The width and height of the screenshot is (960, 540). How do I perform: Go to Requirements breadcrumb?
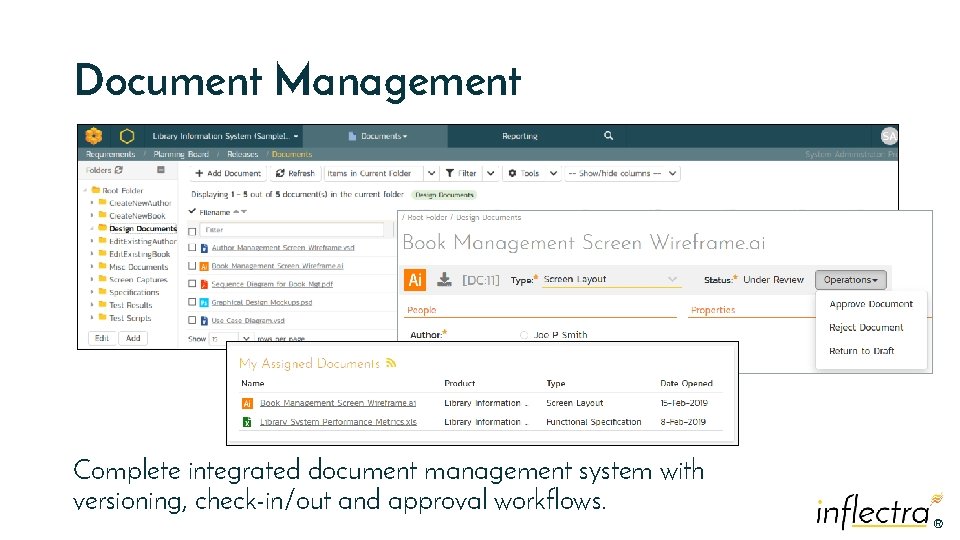point(110,154)
